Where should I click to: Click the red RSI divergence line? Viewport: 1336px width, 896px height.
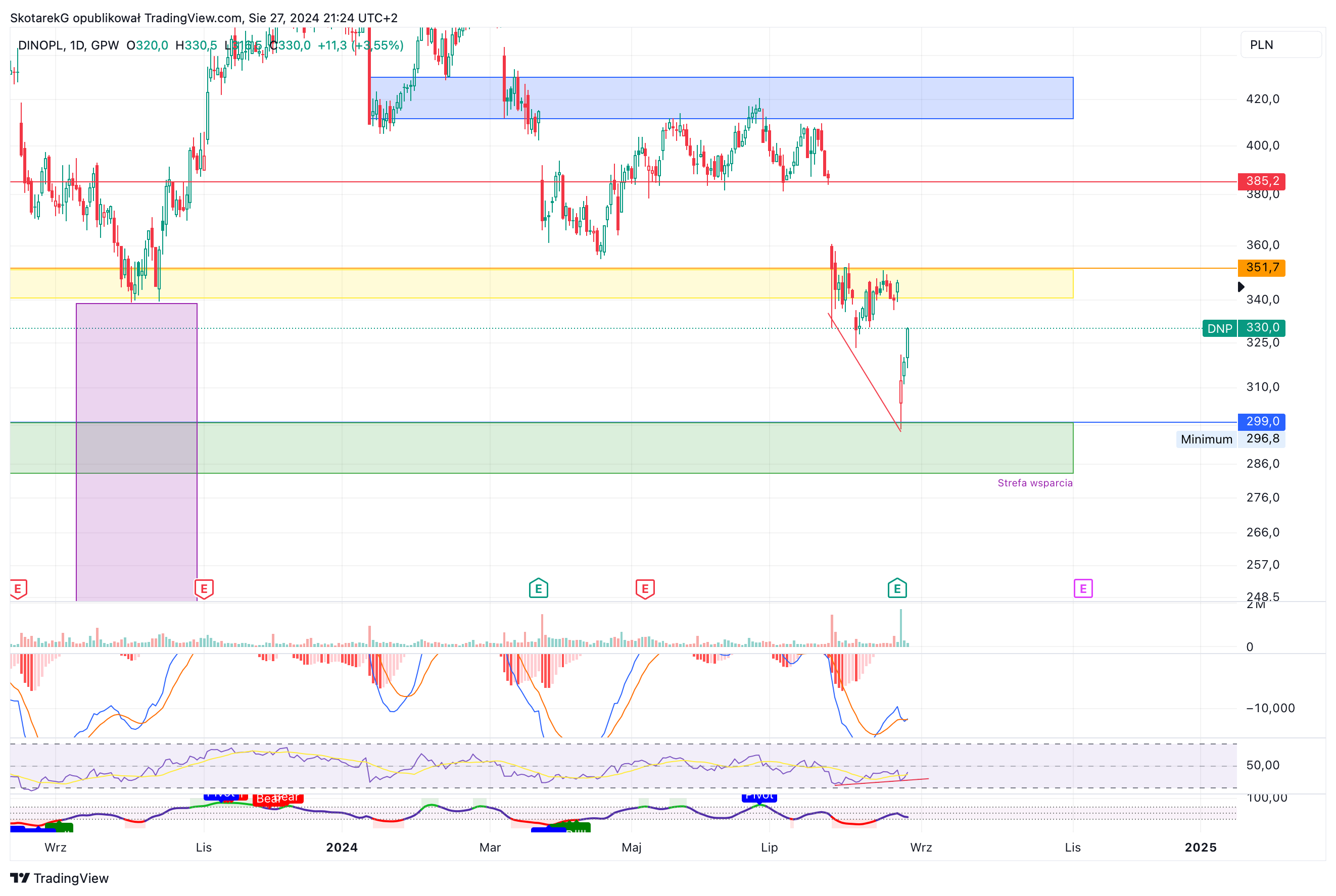pyautogui.click(x=881, y=782)
